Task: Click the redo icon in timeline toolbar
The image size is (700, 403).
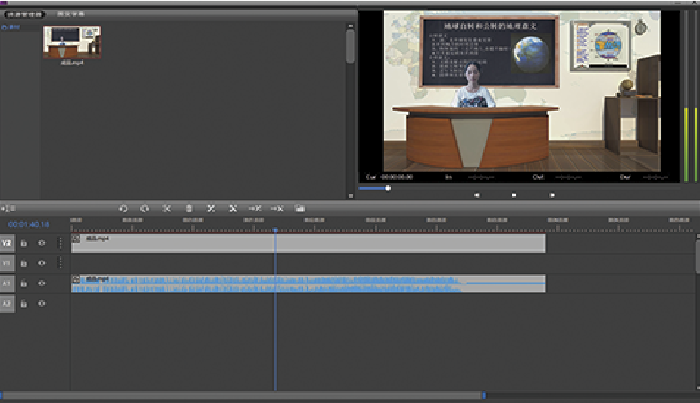Action: [145, 208]
